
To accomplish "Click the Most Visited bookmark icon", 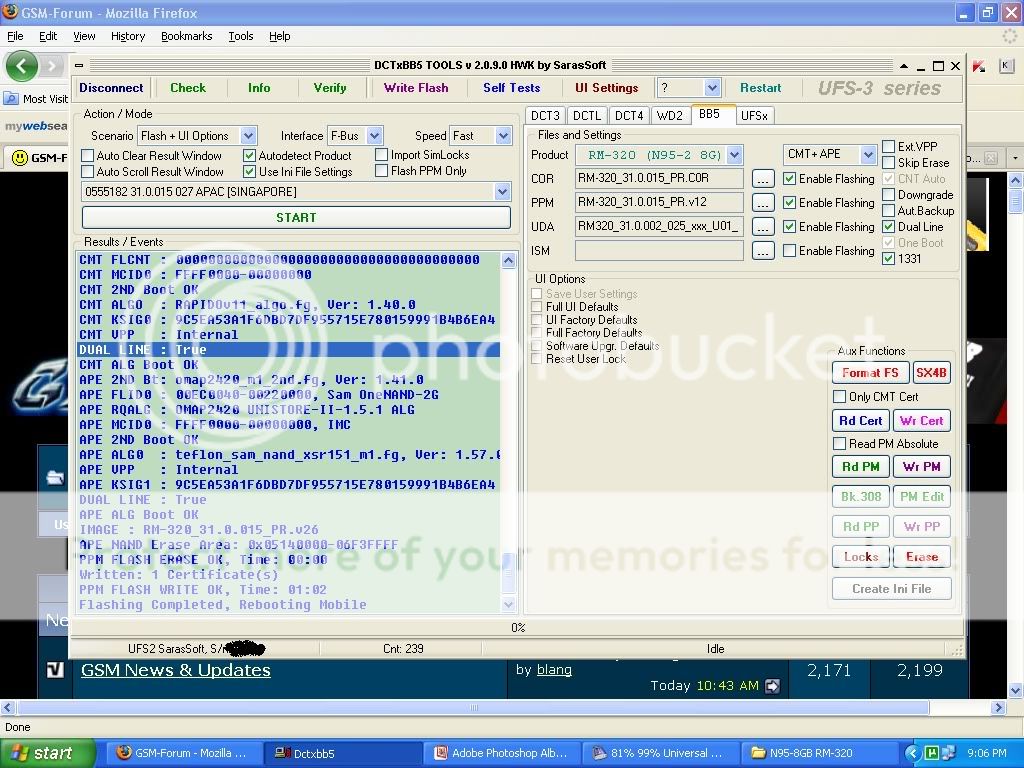I will click(11, 99).
